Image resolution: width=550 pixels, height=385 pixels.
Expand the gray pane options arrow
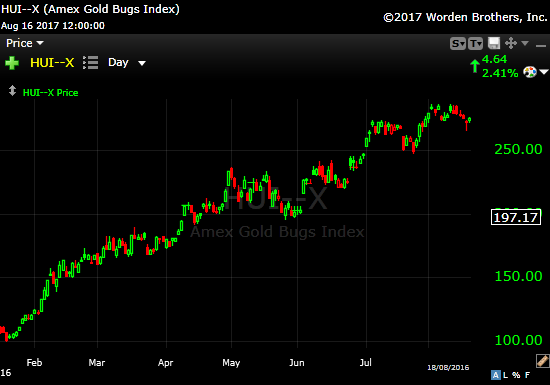pos(525,43)
